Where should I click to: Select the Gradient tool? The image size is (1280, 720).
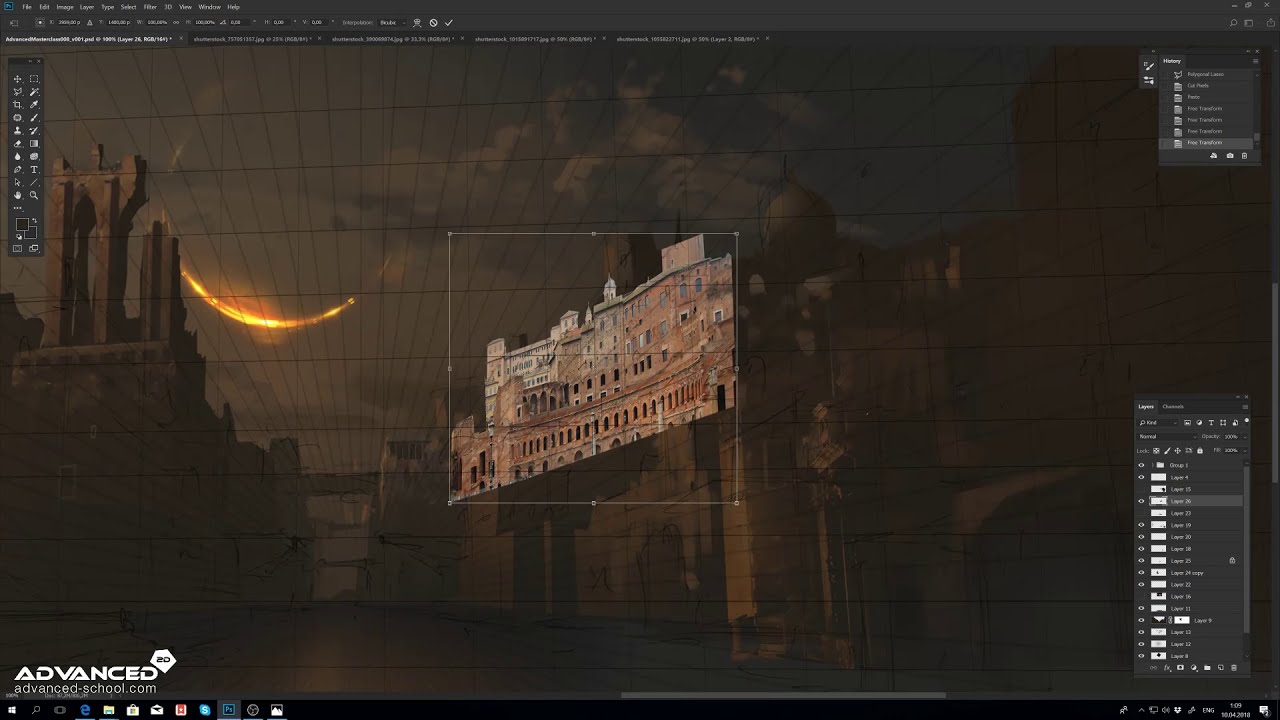34,144
